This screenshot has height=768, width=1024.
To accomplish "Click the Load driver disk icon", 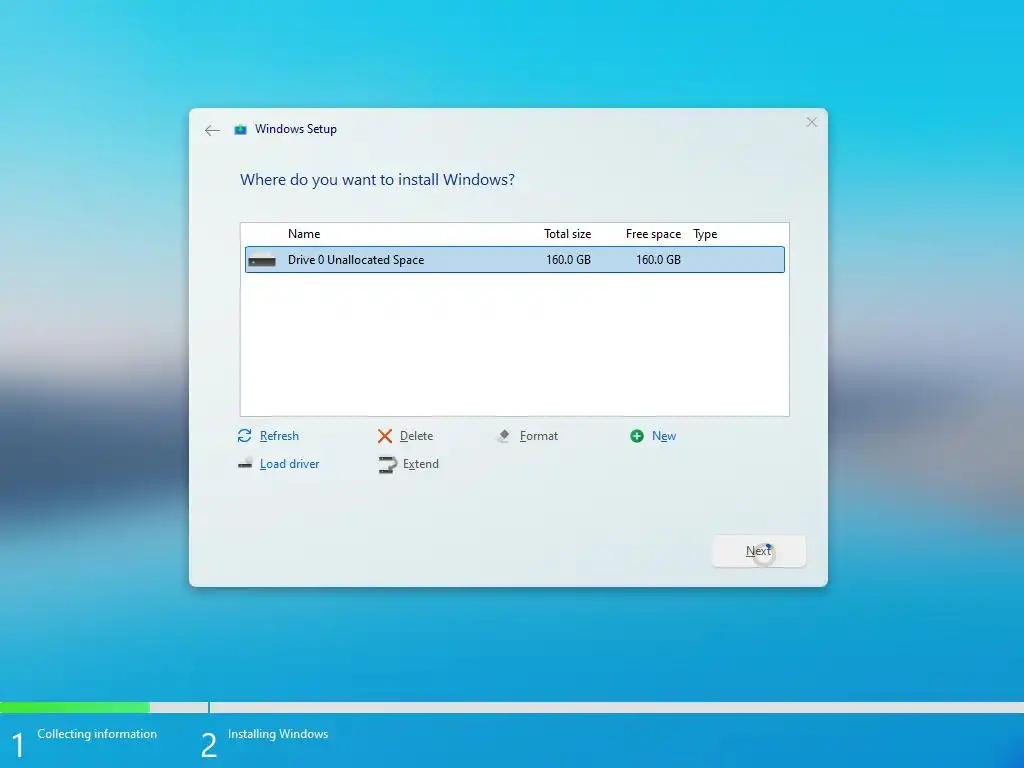I will click(x=245, y=464).
